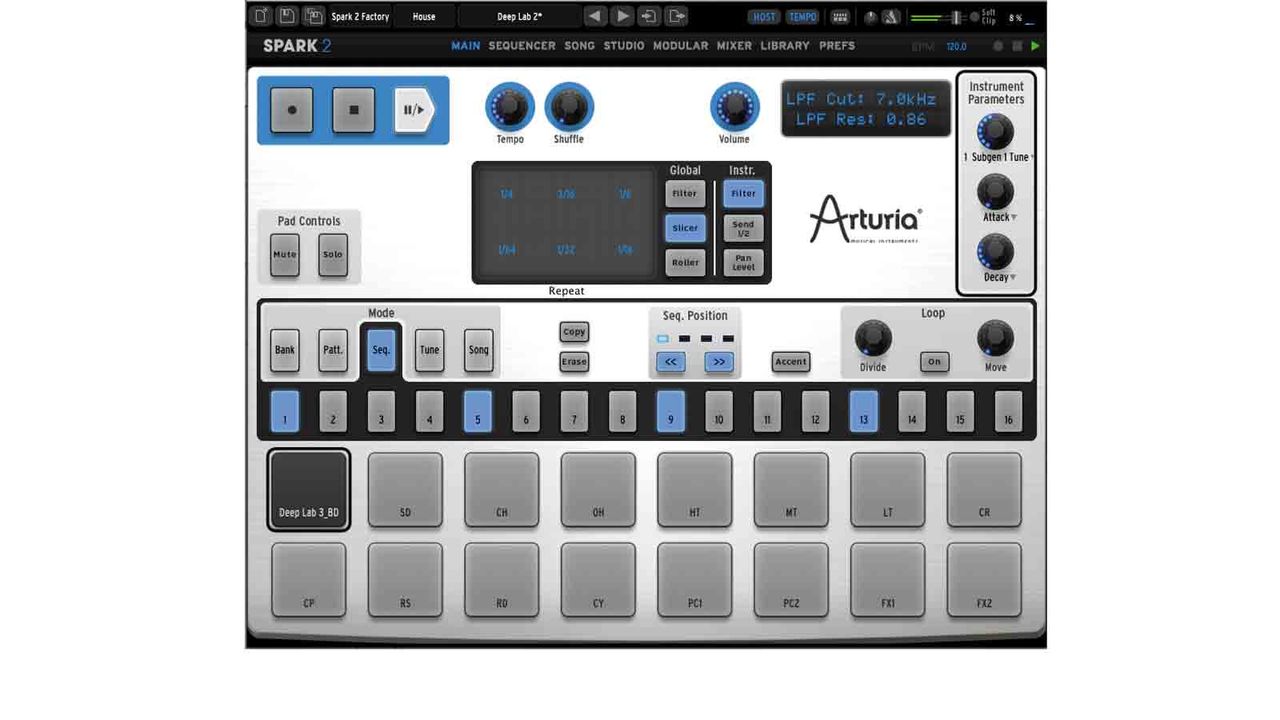Open the Deep Lab 2* project dropdown

[519, 17]
